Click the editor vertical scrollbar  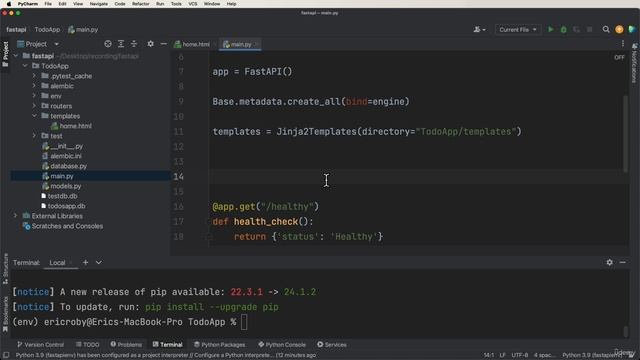point(625,133)
